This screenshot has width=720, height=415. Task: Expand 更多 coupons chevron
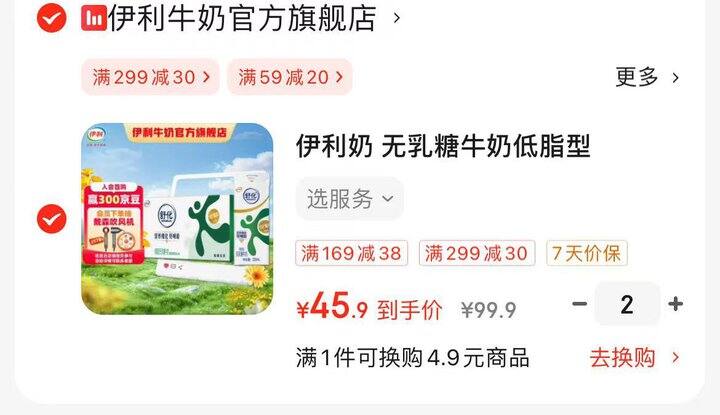(x=675, y=78)
